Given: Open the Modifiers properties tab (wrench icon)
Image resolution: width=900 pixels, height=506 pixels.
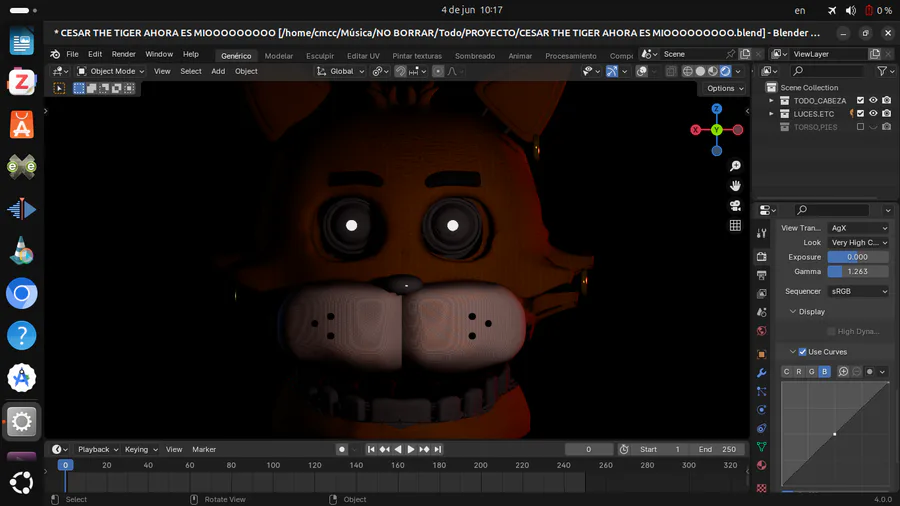Looking at the screenshot, I should [762, 373].
